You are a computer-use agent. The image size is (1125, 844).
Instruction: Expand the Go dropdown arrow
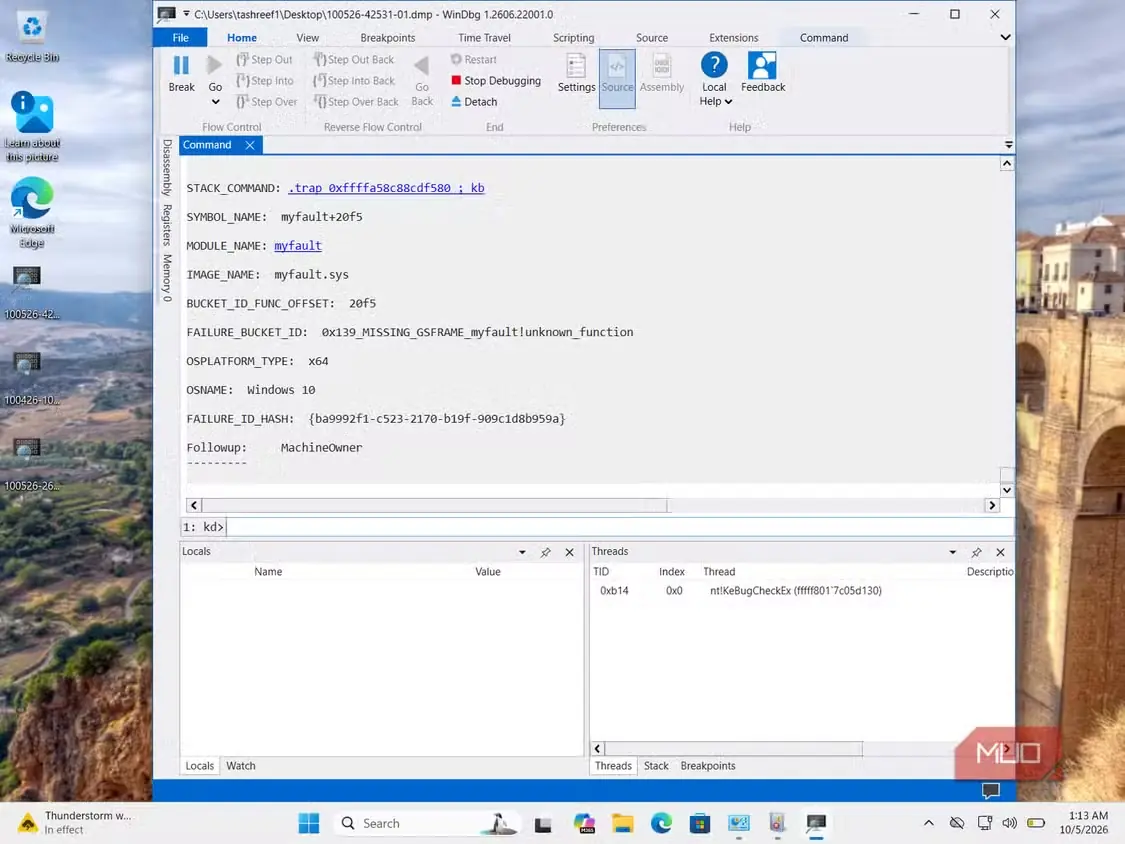point(215,102)
